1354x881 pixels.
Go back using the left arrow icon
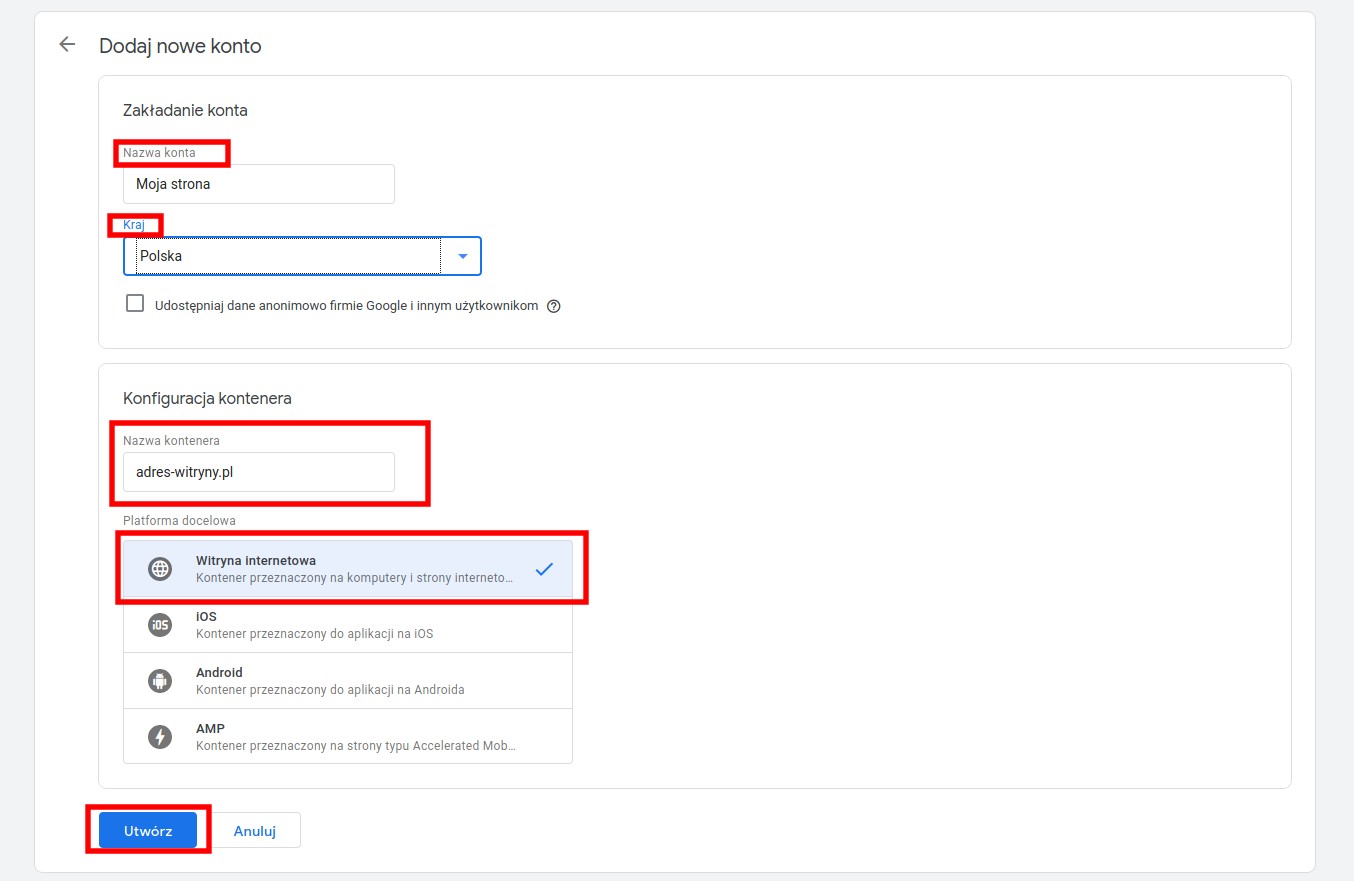tap(67, 44)
